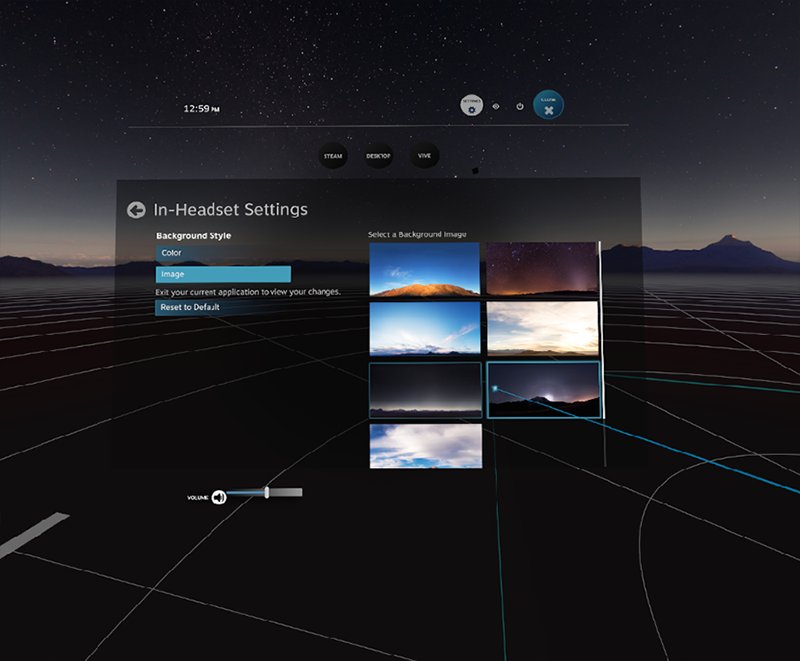This screenshot has width=800, height=661.
Task: Adjust the volume slider handle
Action: [267, 492]
